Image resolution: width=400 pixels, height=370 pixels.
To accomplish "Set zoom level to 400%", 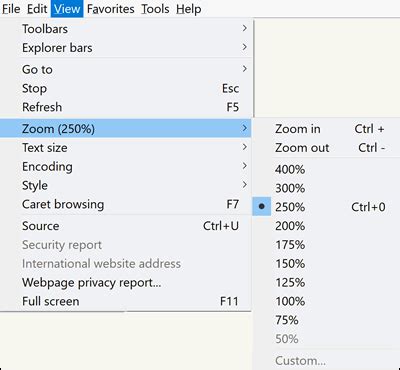I will (x=326, y=169).
